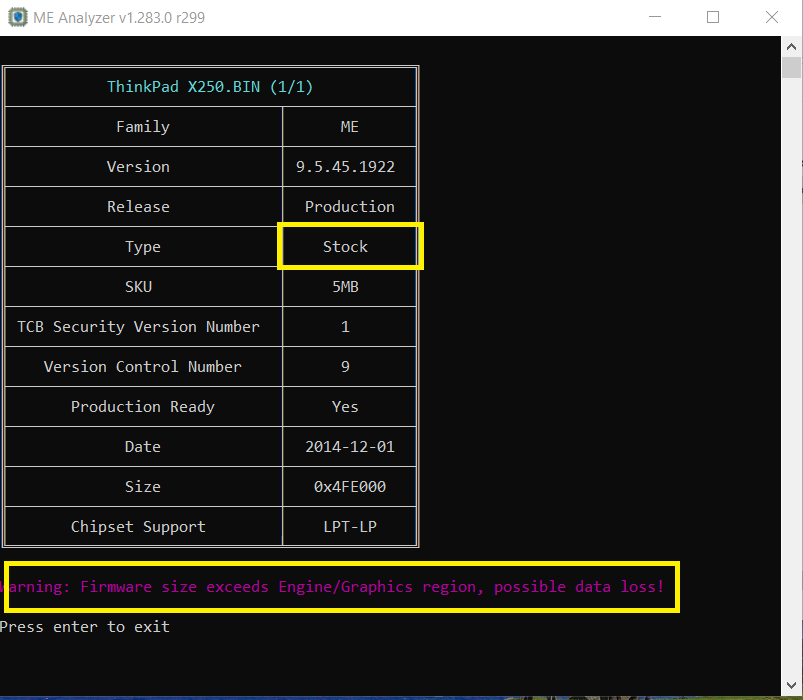The image size is (803, 700).
Task: Click the scrollbar up arrow
Action: (x=791, y=47)
